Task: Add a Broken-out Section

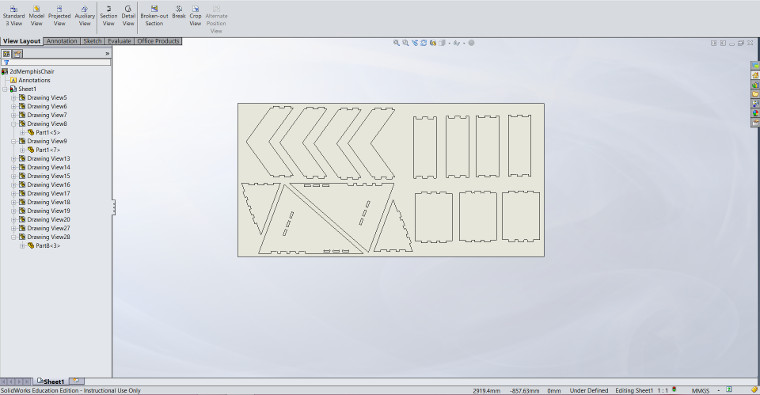Action: click(x=154, y=16)
